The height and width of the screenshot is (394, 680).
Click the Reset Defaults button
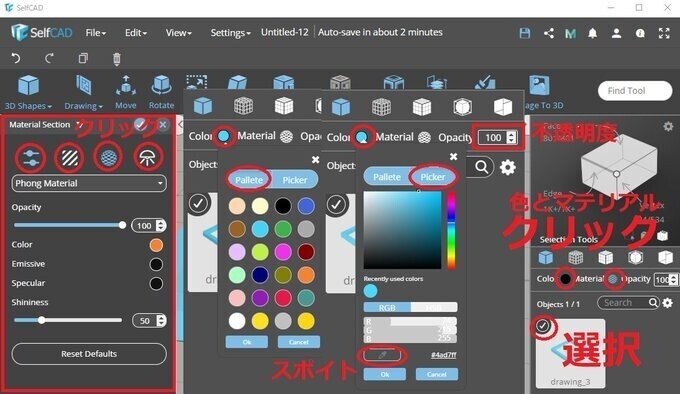[89, 354]
